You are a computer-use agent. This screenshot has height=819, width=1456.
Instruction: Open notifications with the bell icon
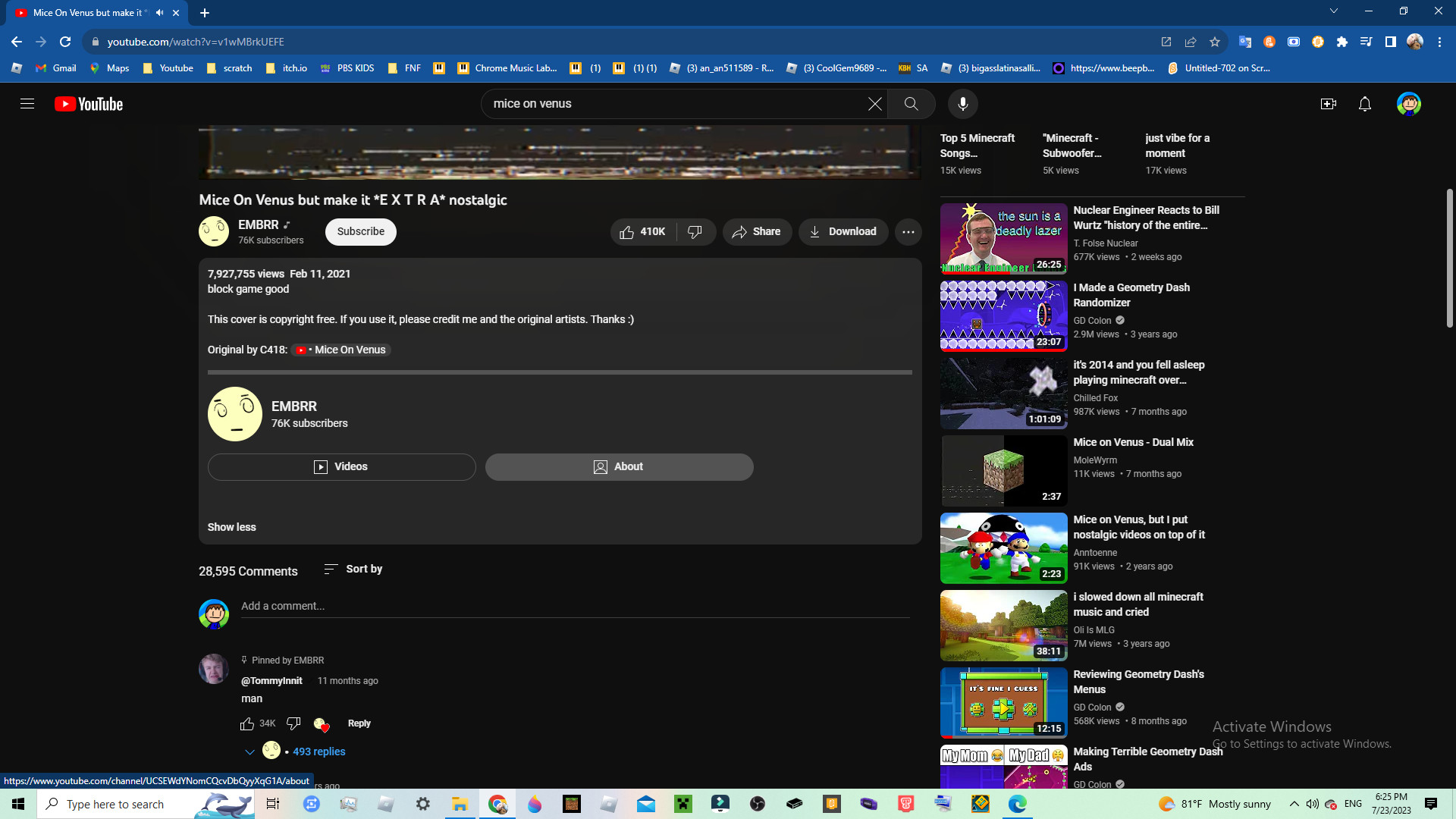click(x=1364, y=104)
